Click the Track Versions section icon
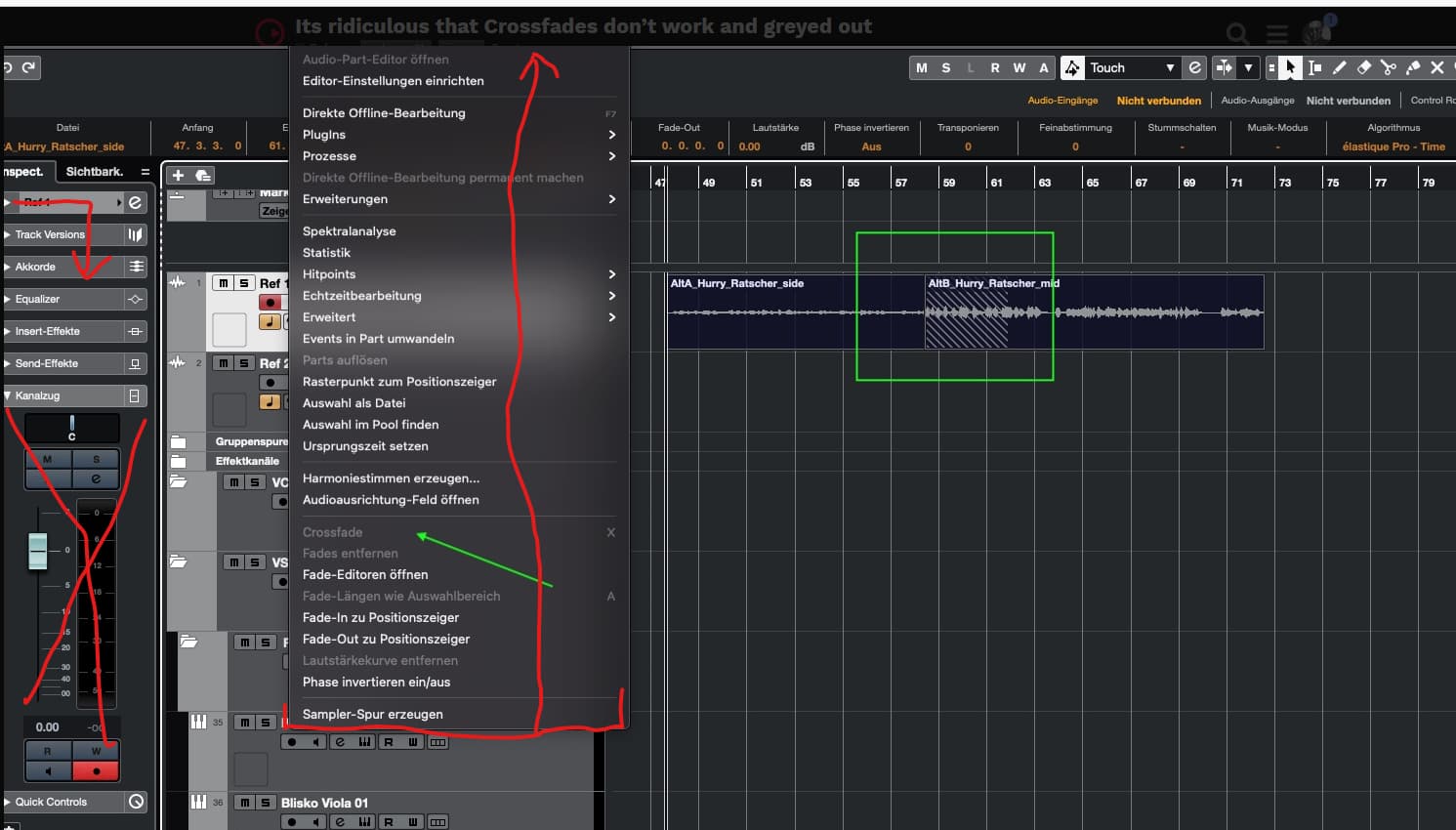1456x830 pixels. point(135,234)
